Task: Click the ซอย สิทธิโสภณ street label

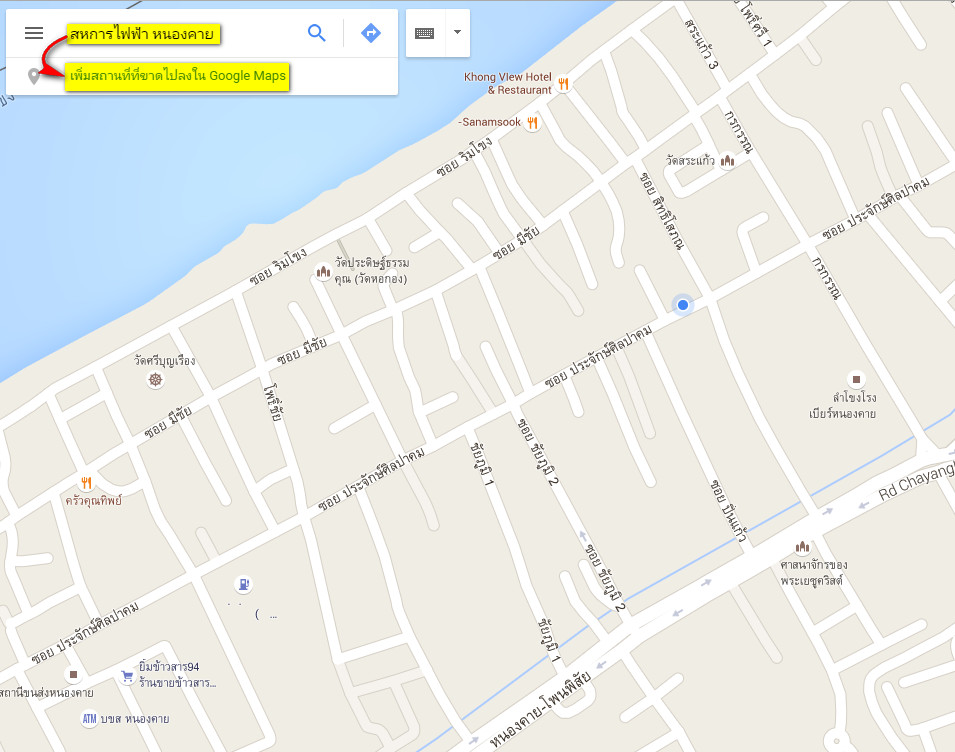Action: pos(662,211)
